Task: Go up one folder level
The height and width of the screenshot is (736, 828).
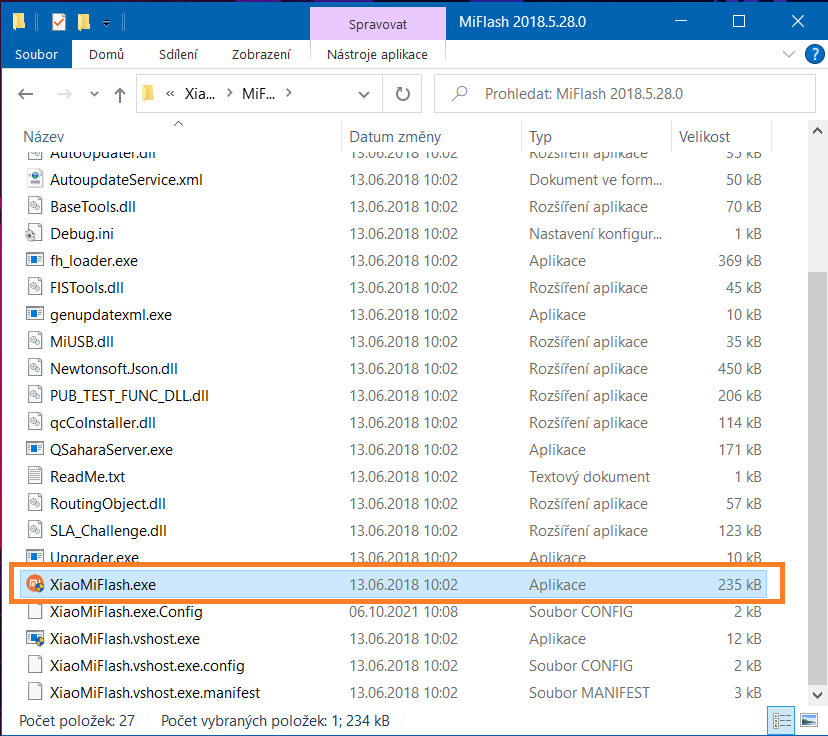Action: [120, 95]
